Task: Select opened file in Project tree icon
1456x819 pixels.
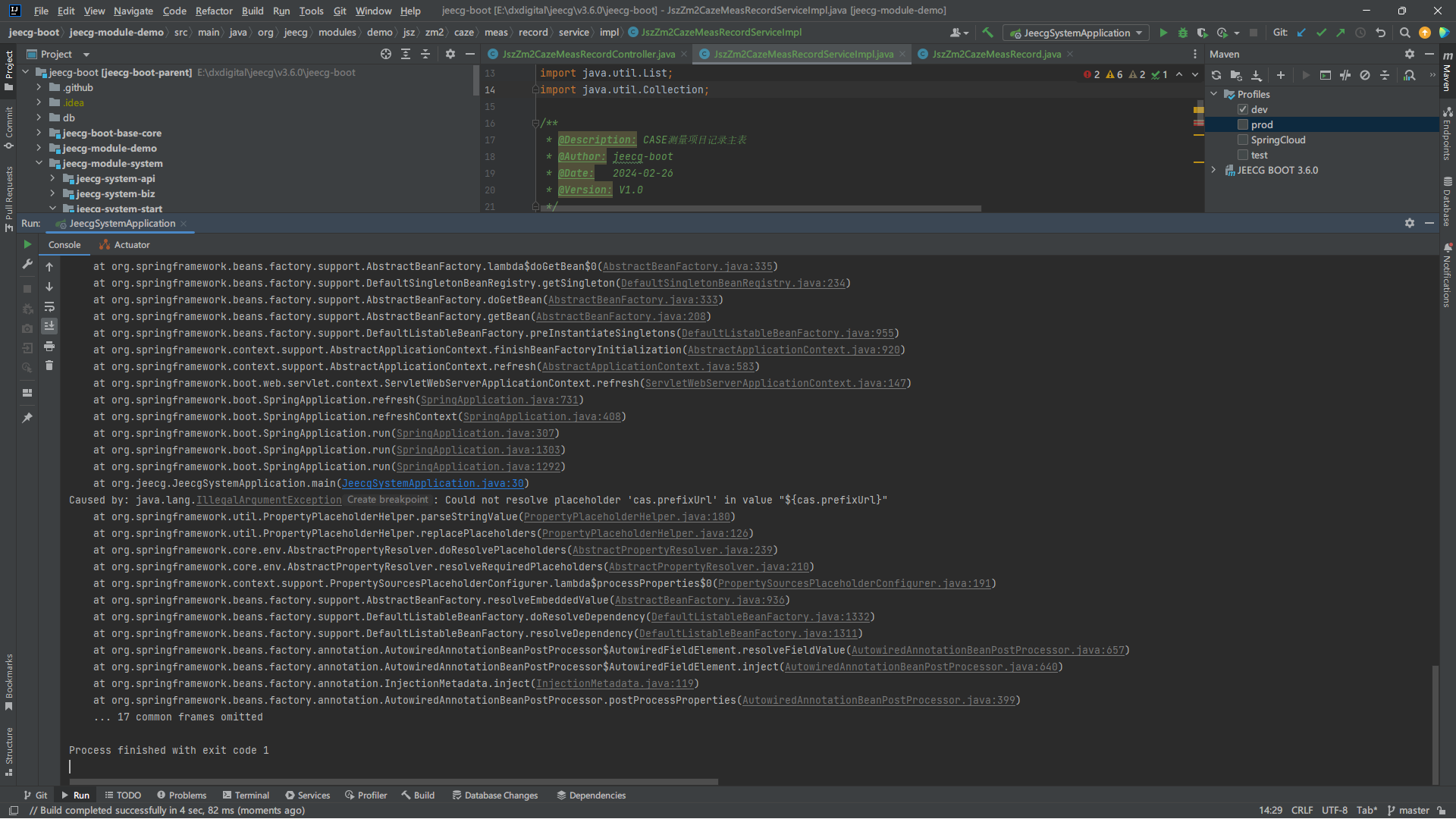Action: 386,54
